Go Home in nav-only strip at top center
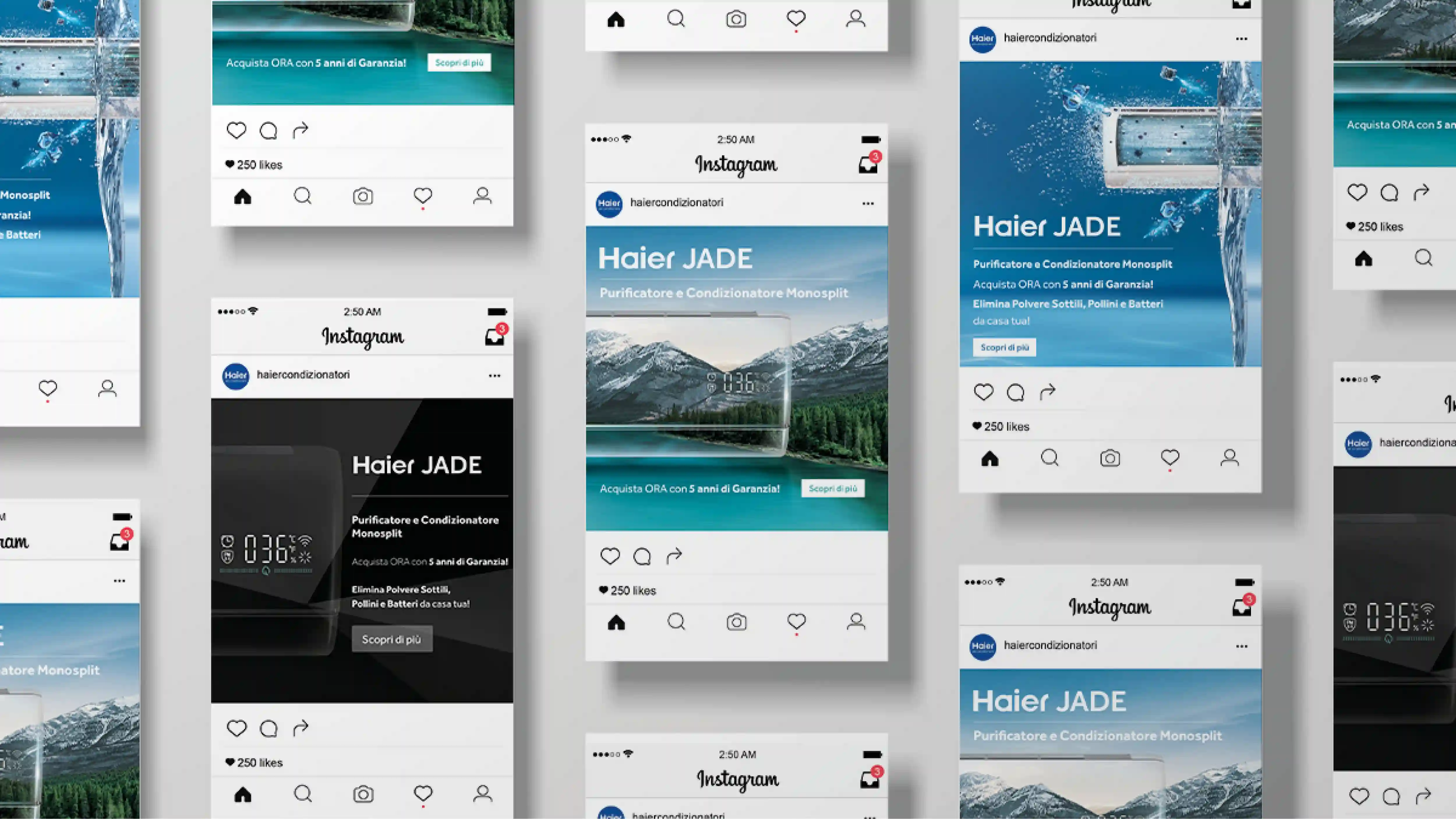This screenshot has height=819, width=1456. [x=616, y=20]
